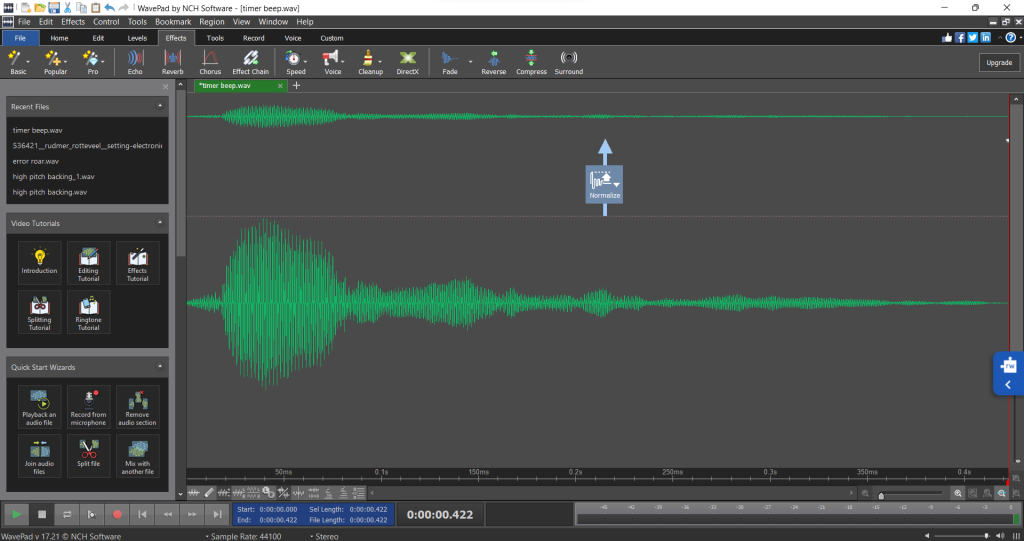Stop playback
Screen dimensions: 1024x541
(x=42, y=514)
